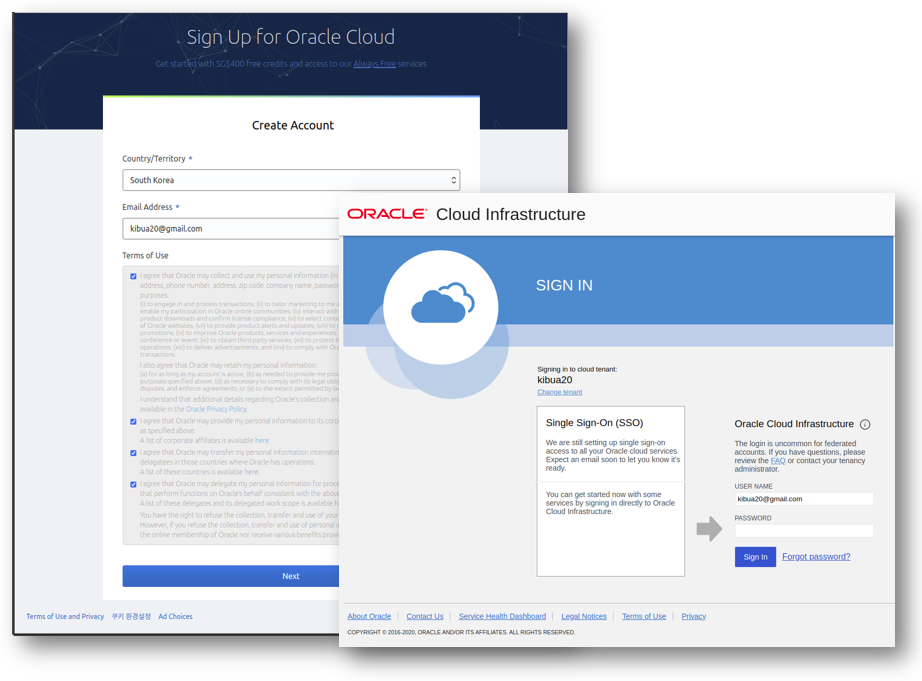Click the USER NAME input field

(x=804, y=499)
